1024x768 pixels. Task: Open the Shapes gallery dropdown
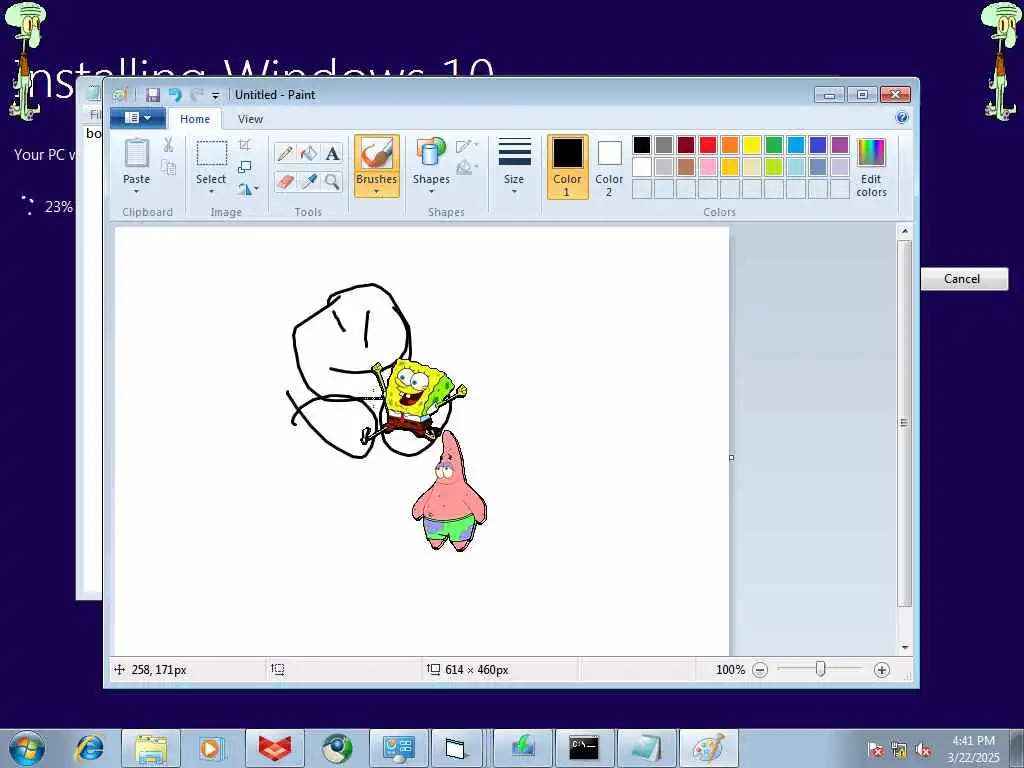pyautogui.click(x=431, y=166)
